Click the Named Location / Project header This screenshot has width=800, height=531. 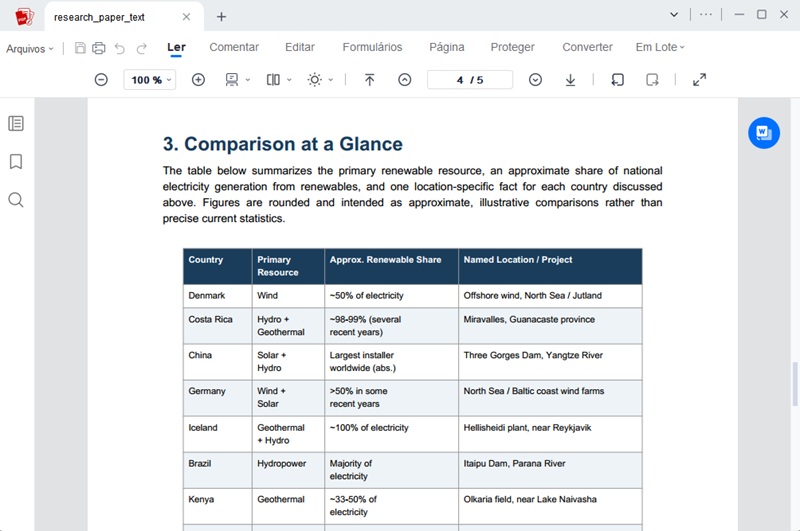tap(550, 266)
